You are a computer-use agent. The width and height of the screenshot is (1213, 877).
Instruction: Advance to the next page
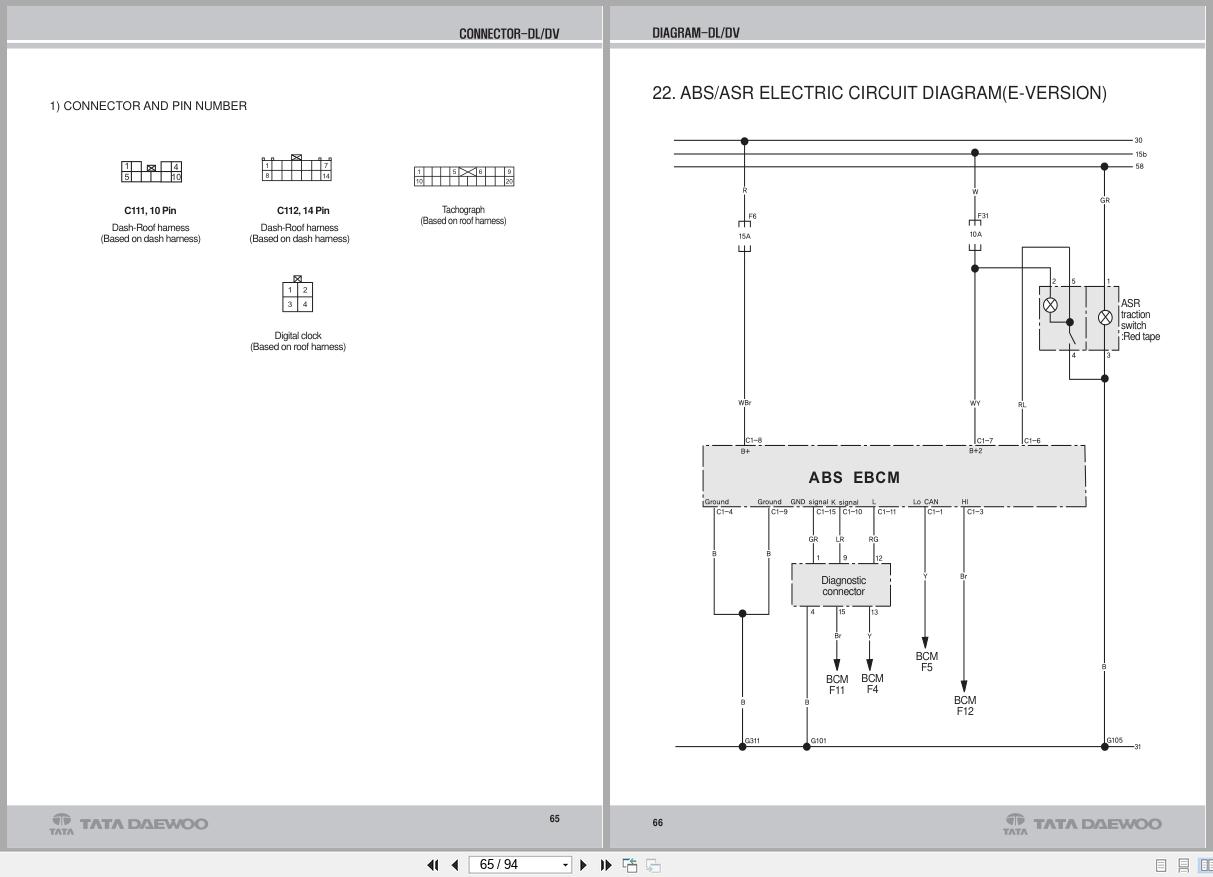pyautogui.click(x=583, y=864)
